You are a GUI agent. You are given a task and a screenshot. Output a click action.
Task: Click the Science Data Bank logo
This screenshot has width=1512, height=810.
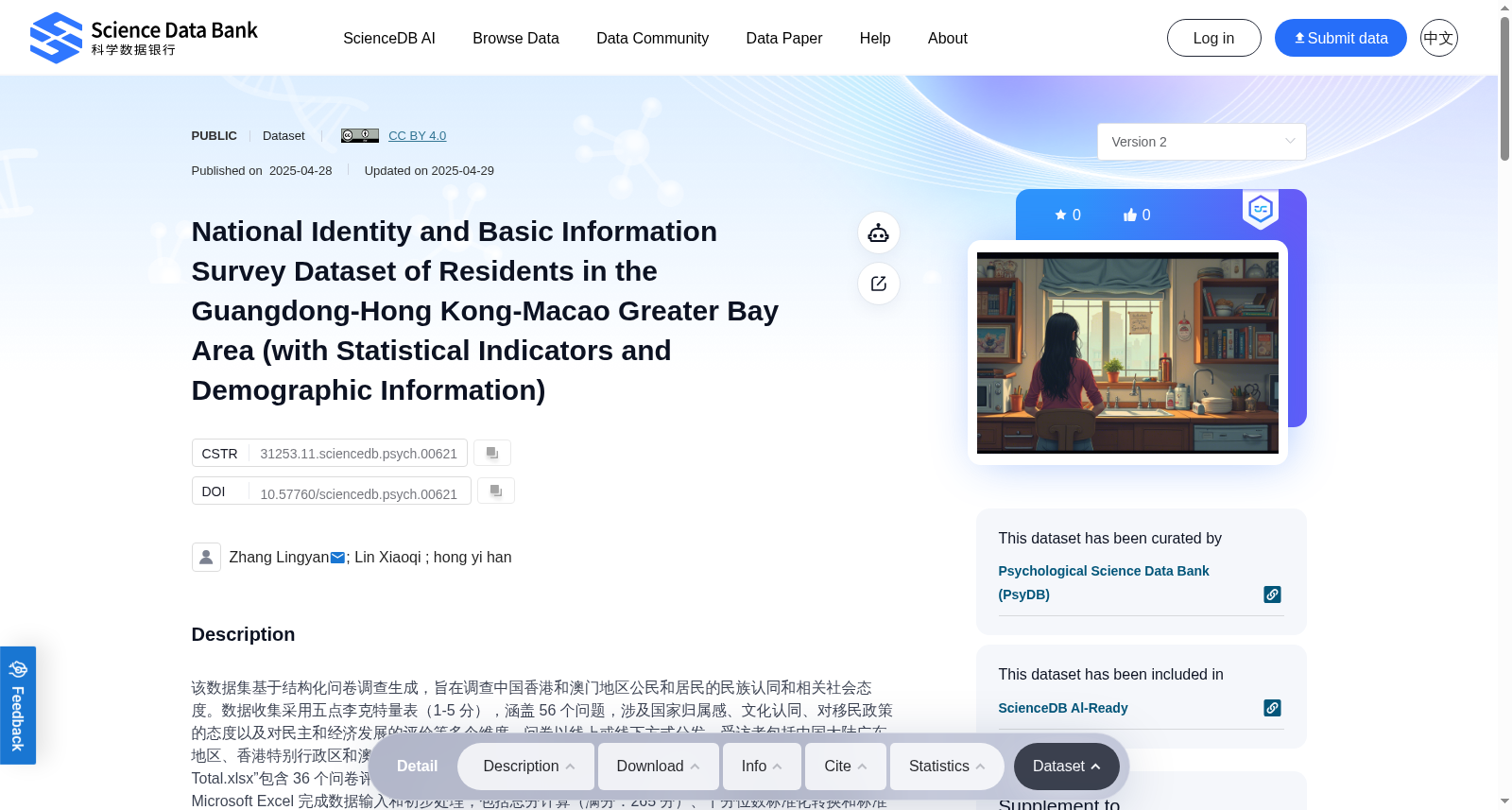click(x=144, y=38)
